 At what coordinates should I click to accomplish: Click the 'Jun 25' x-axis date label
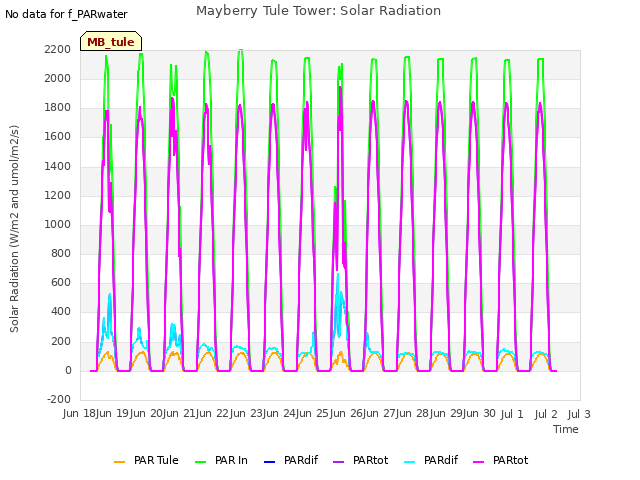pyautogui.click(x=312, y=414)
